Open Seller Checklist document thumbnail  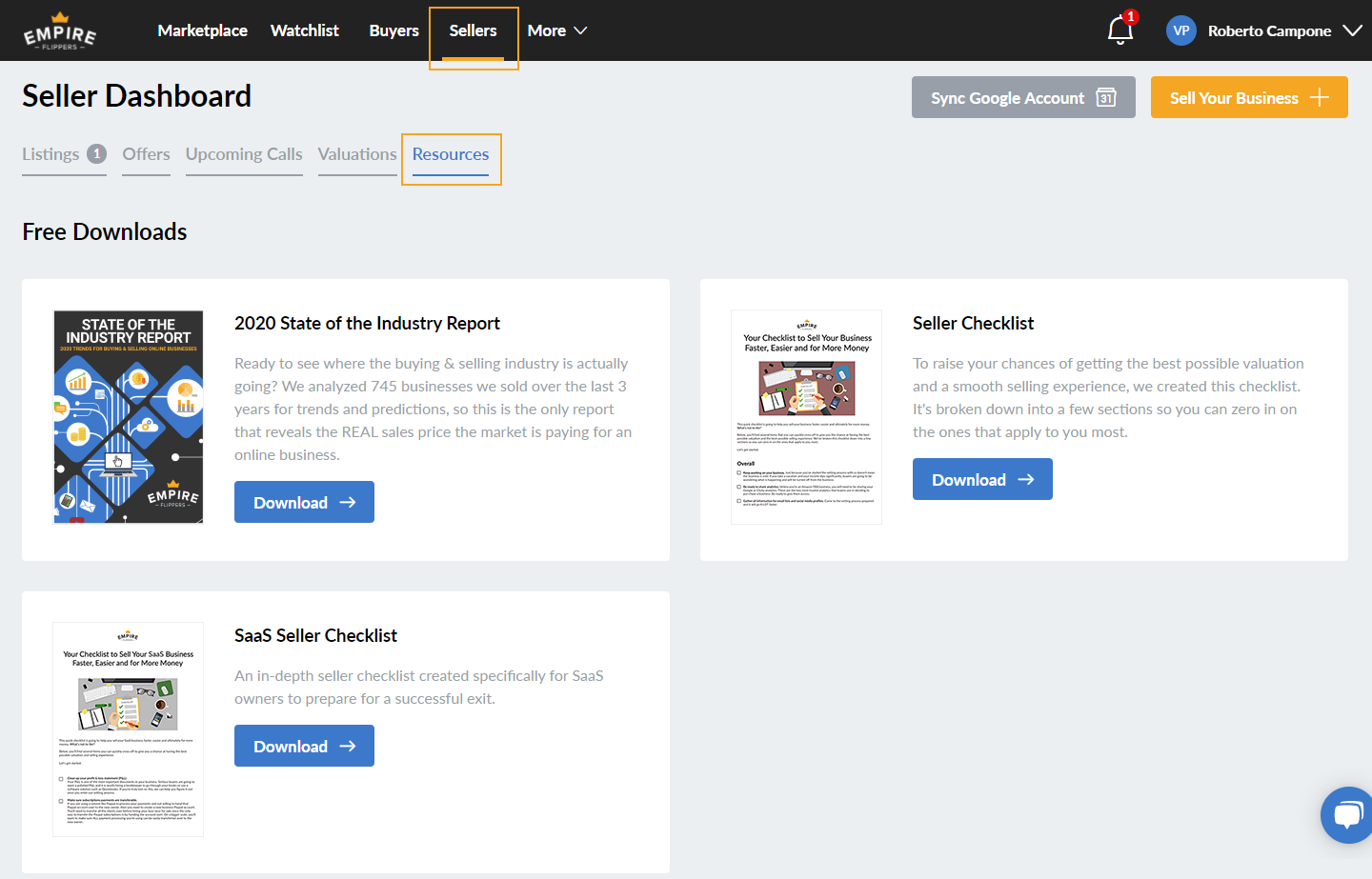pos(806,417)
